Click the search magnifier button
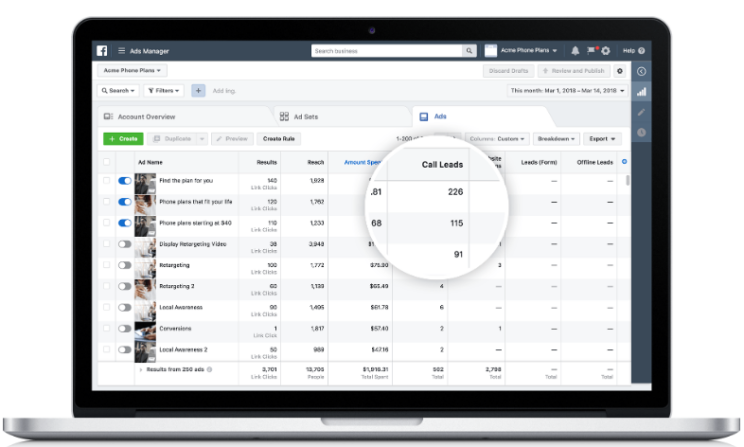This screenshot has height=447, width=744. click(469, 50)
